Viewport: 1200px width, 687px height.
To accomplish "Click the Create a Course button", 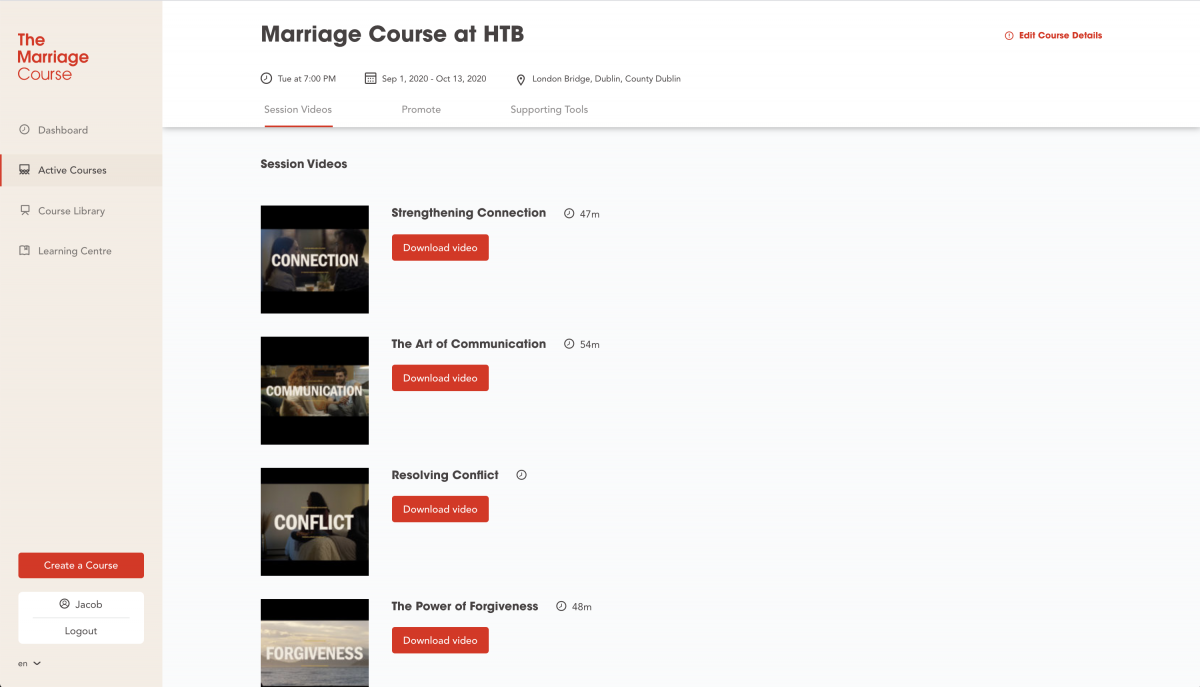I will 81,565.
